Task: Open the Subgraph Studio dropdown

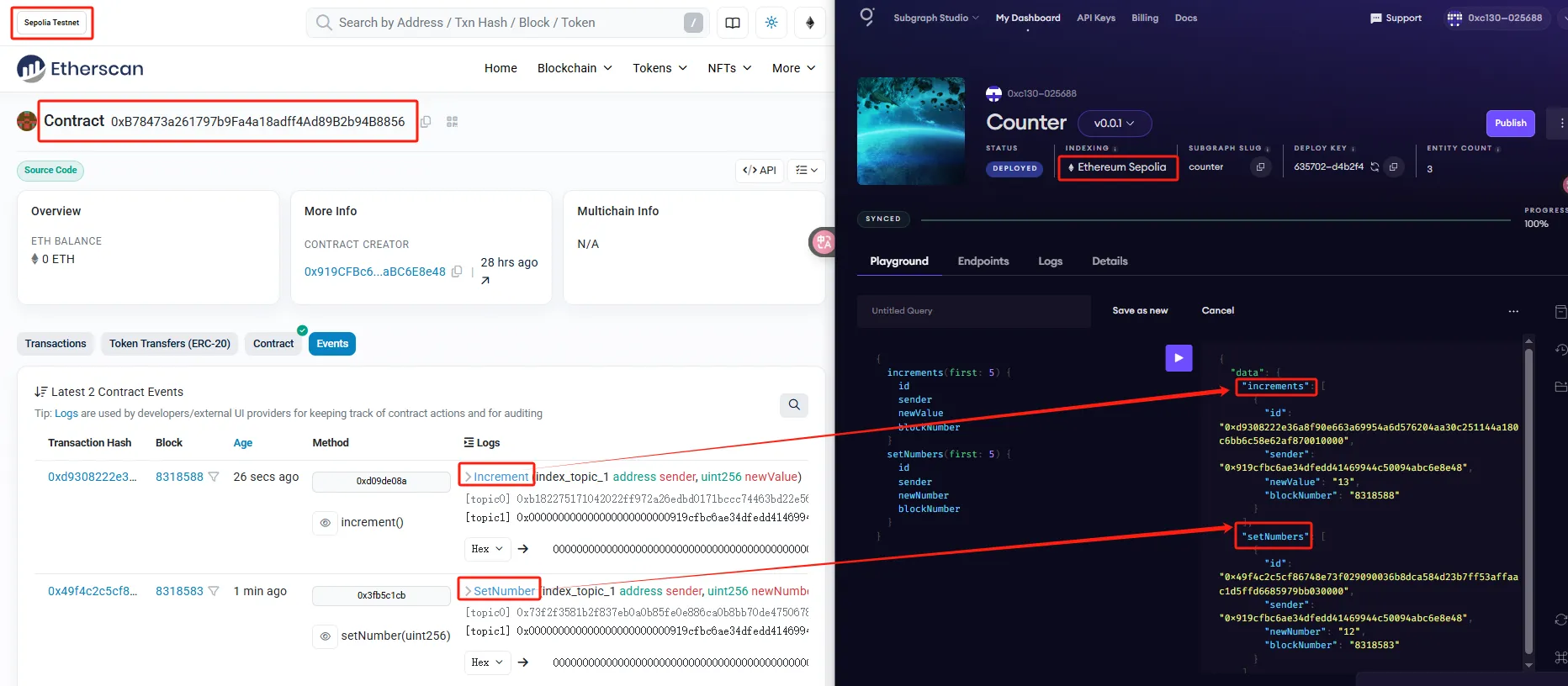Action: coord(935,18)
